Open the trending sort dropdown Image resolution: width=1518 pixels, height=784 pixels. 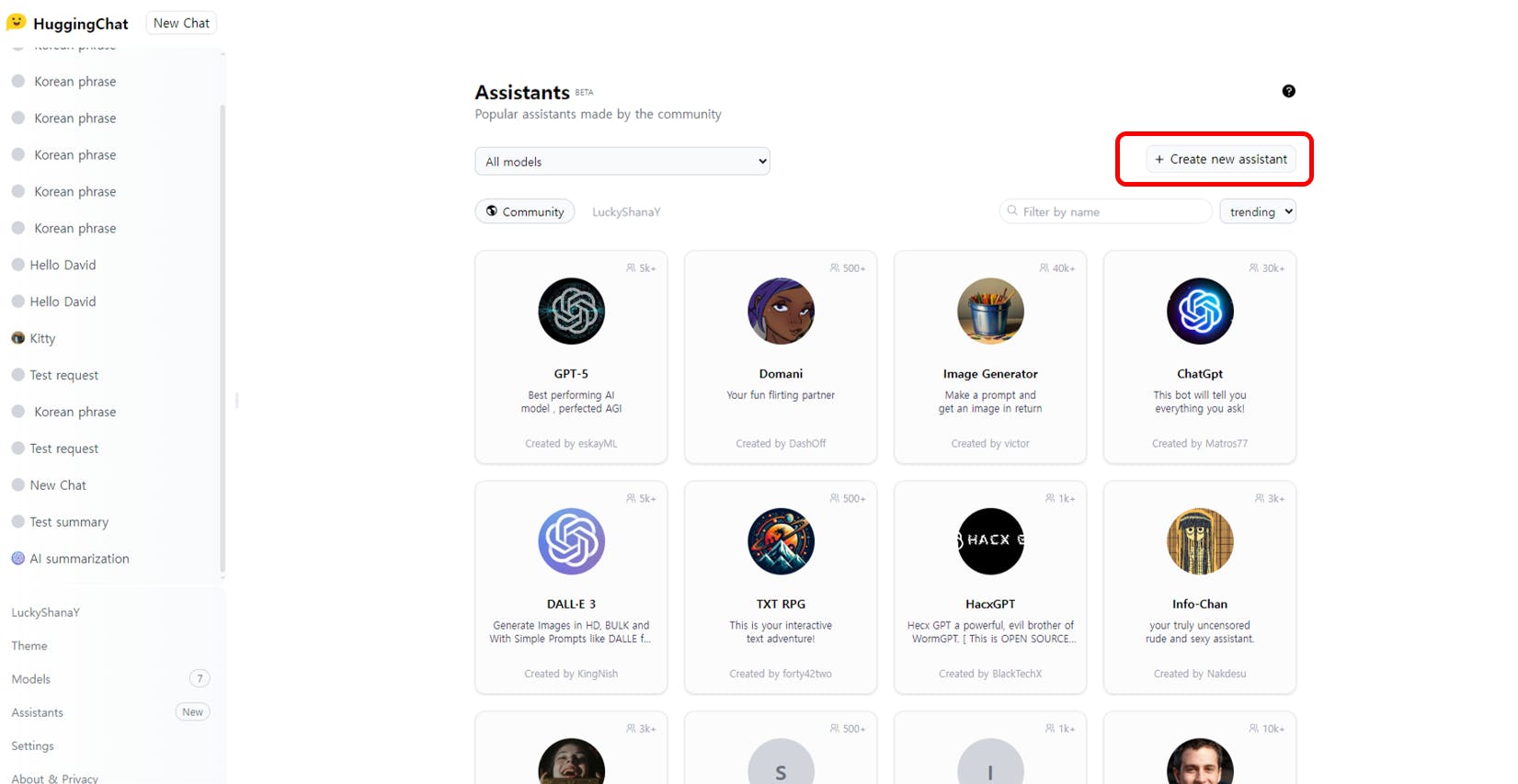[x=1257, y=212]
